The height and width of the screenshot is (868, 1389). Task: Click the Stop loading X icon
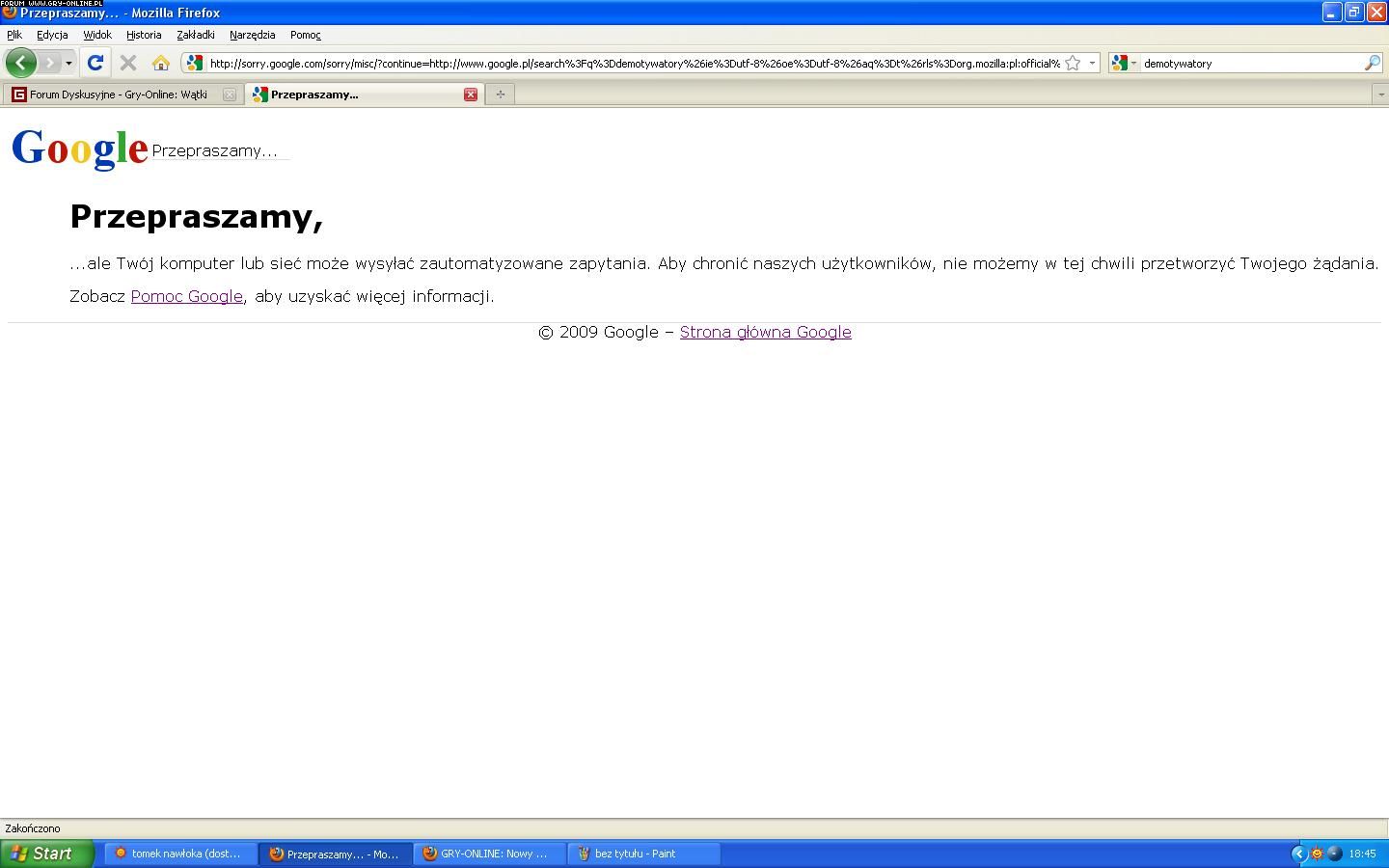pyautogui.click(x=127, y=63)
